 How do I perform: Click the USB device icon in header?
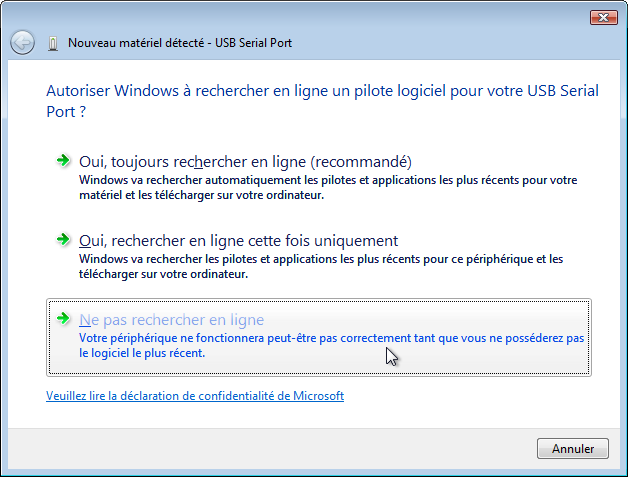tap(52, 43)
